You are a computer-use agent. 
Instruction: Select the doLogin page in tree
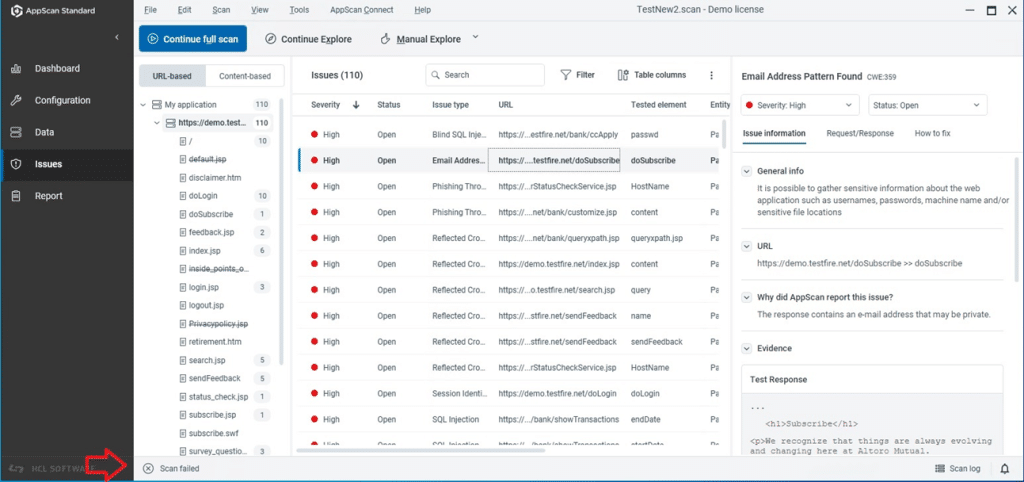tap(202, 196)
